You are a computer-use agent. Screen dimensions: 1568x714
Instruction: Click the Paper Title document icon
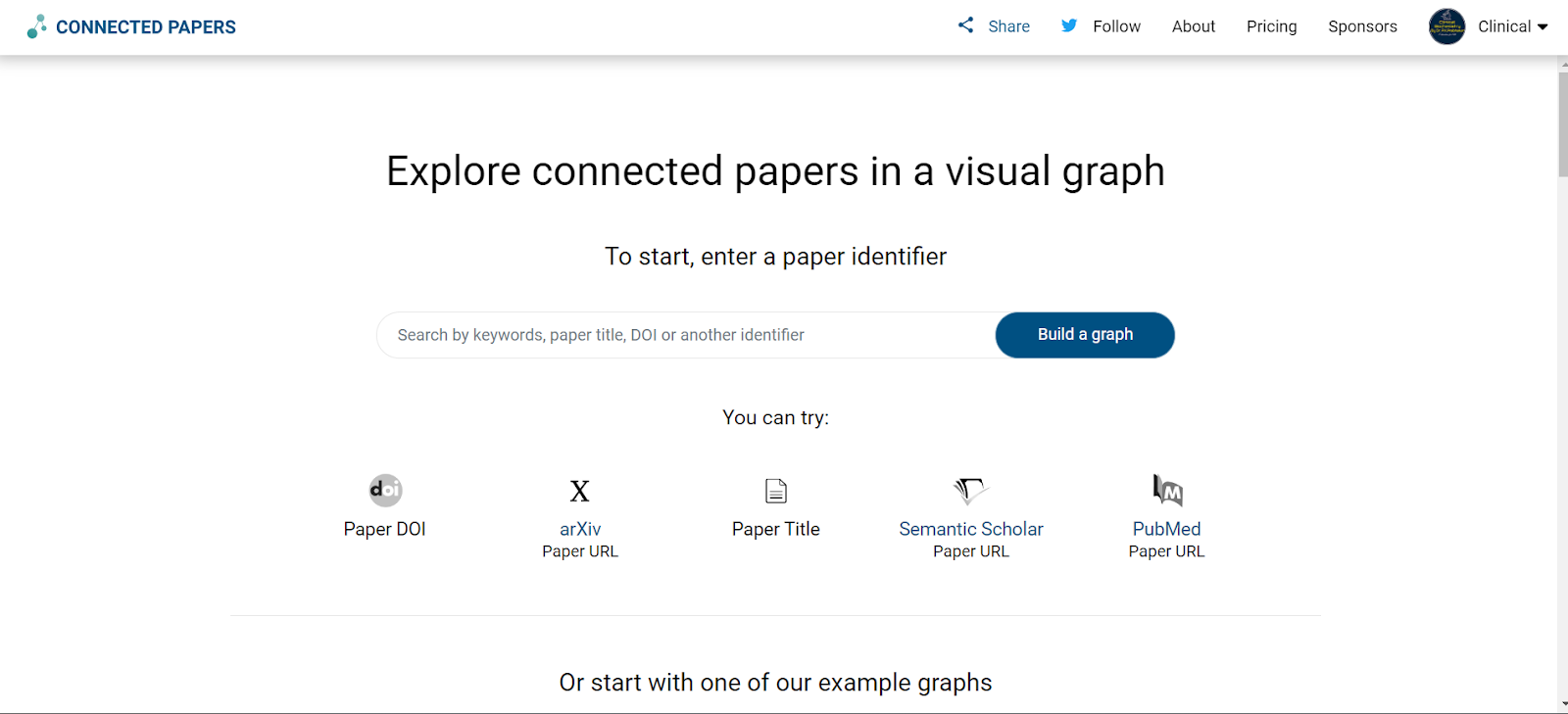pos(776,491)
